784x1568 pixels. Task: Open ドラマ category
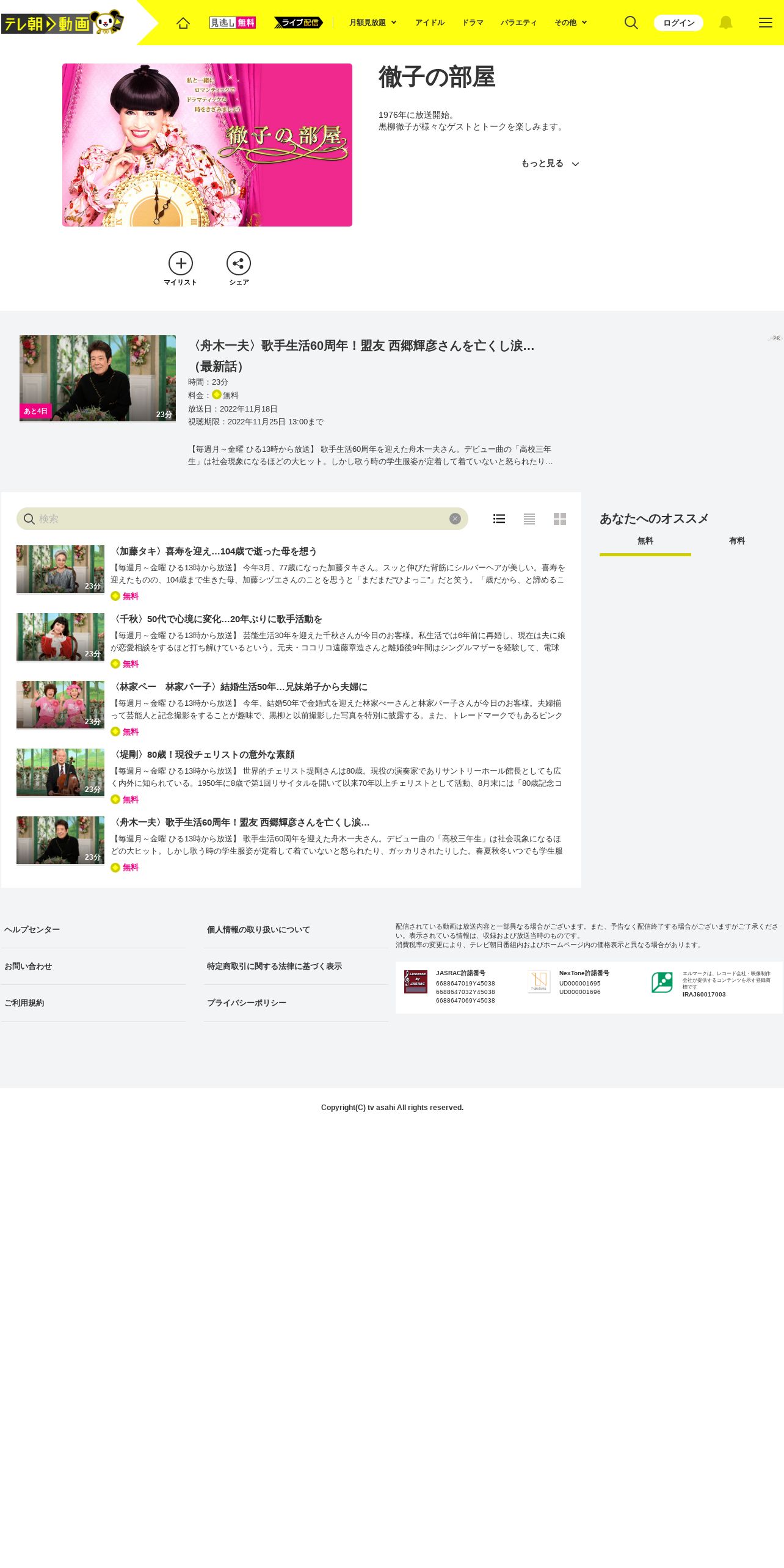[x=473, y=23]
